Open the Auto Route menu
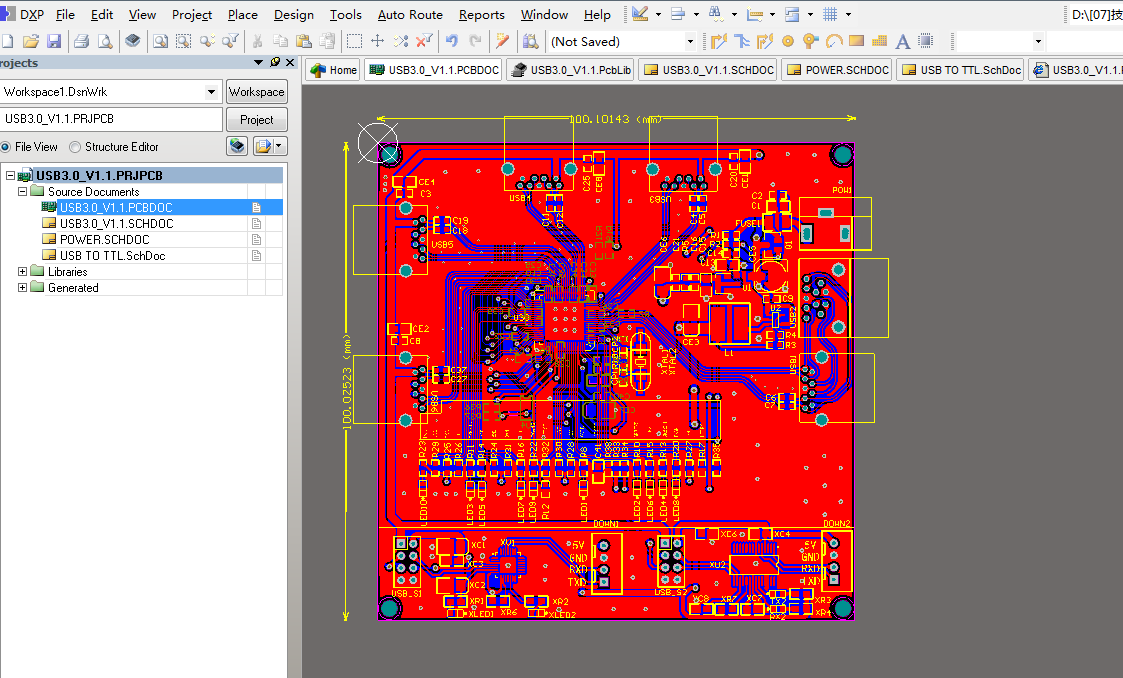1123x678 pixels. [410, 14]
